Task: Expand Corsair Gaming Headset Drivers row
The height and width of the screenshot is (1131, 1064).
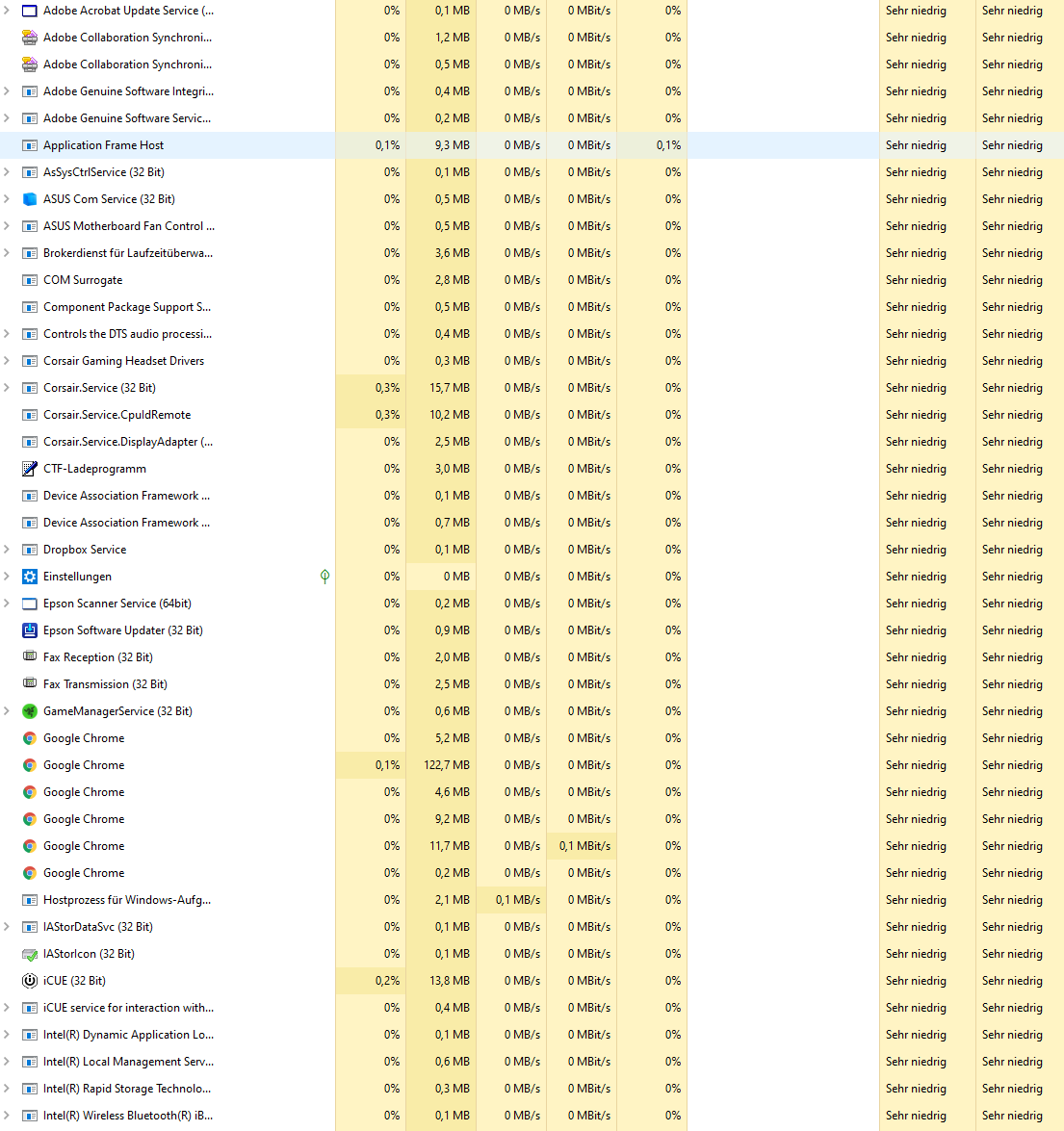Action: (7, 361)
